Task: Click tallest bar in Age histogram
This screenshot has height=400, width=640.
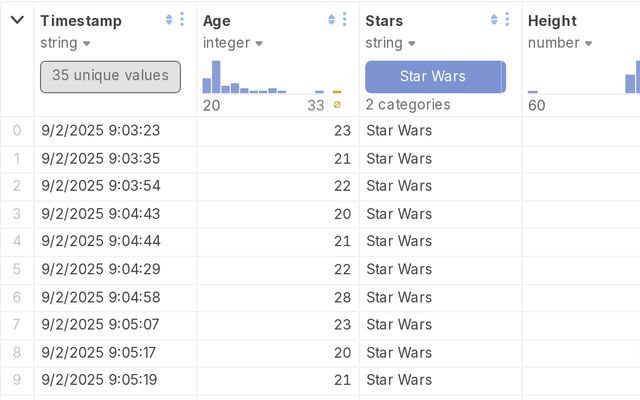Action: point(216,78)
